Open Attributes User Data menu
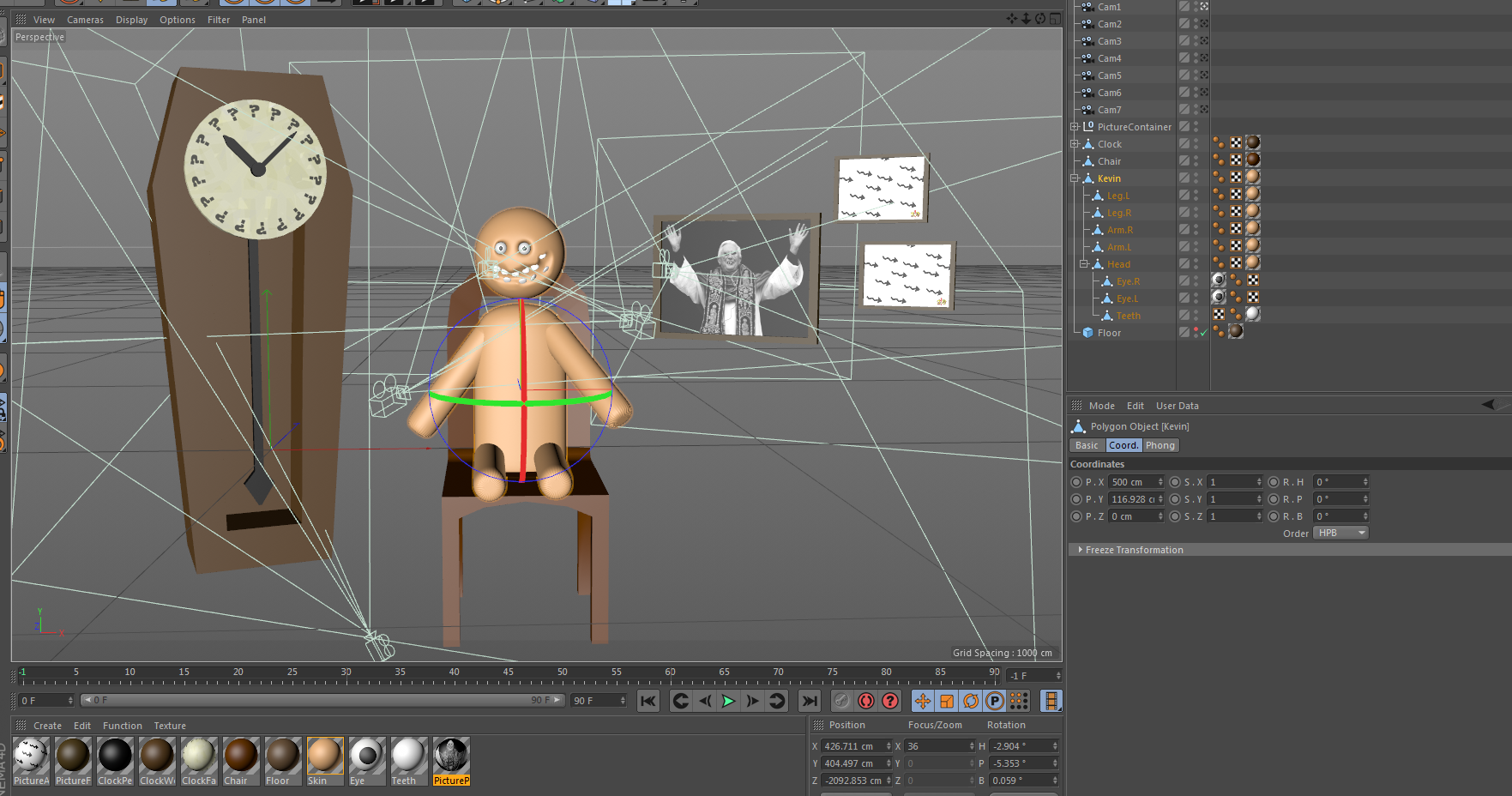1512x796 pixels. [x=1178, y=406]
